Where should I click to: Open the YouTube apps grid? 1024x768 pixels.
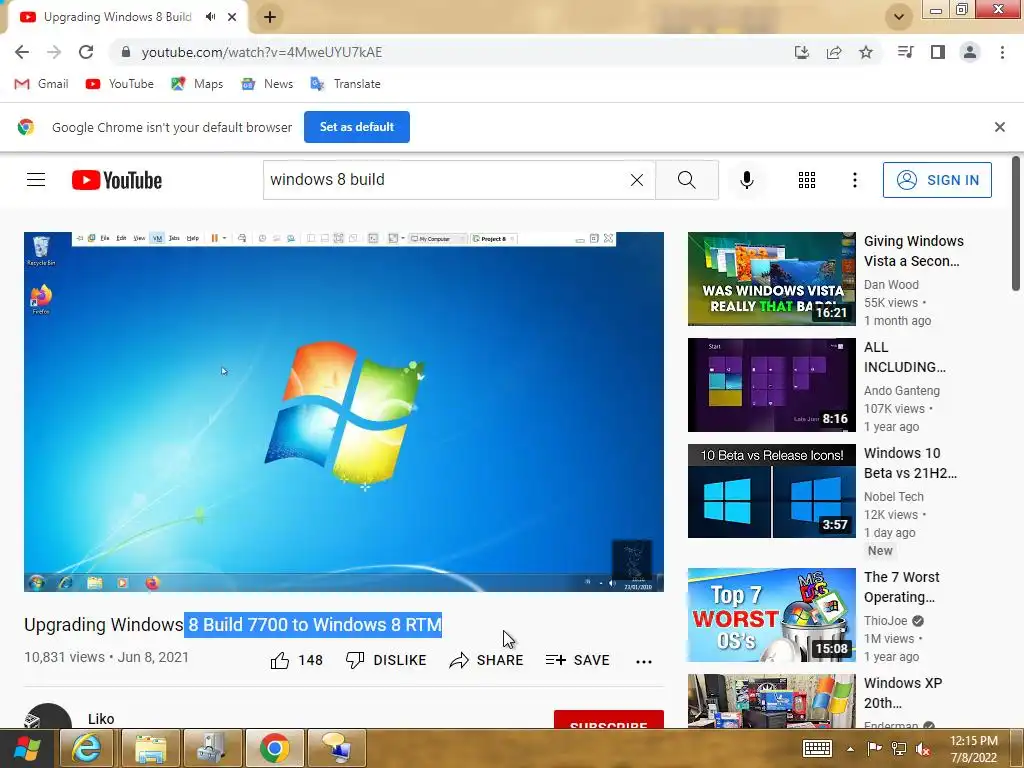click(x=807, y=180)
